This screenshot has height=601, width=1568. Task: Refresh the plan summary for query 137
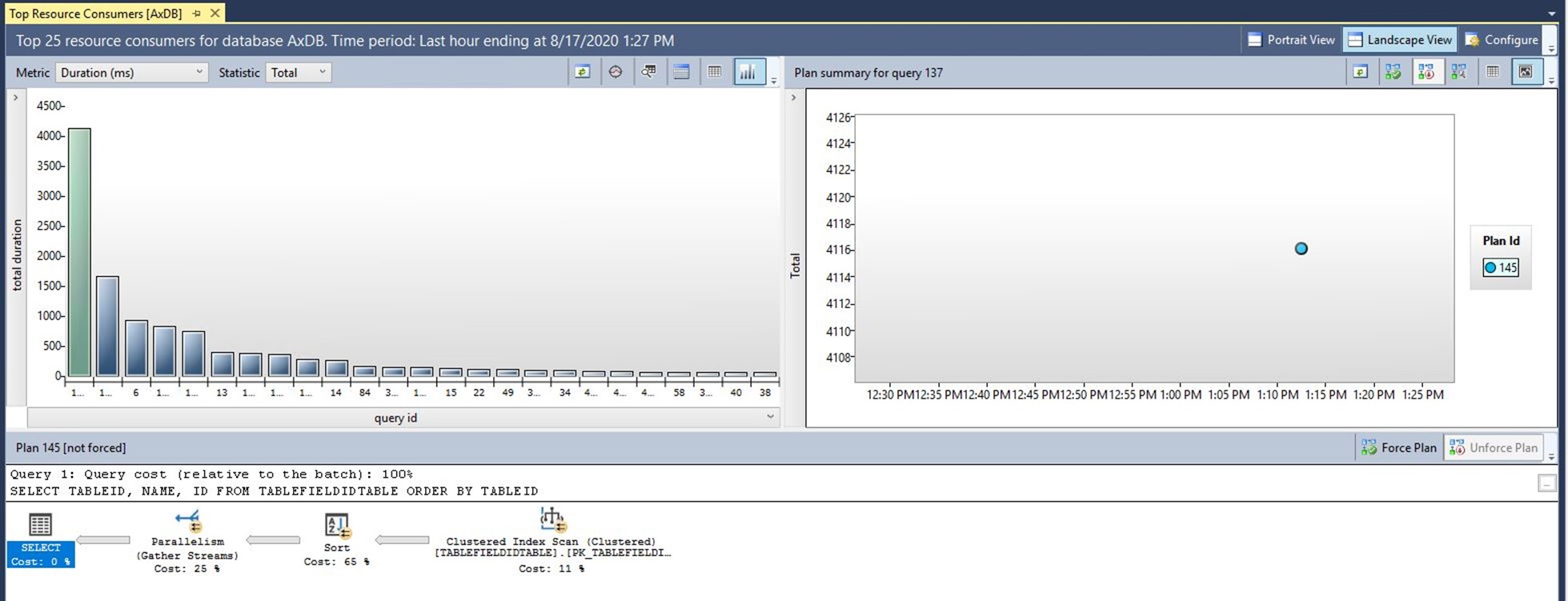1360,72
